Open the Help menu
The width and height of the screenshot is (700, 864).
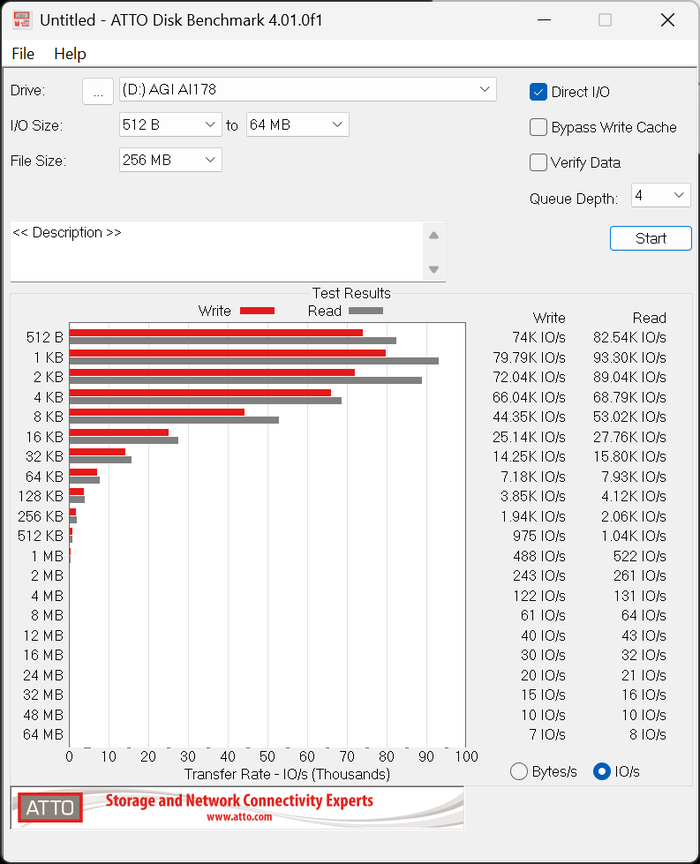click(x=70, y=54)
